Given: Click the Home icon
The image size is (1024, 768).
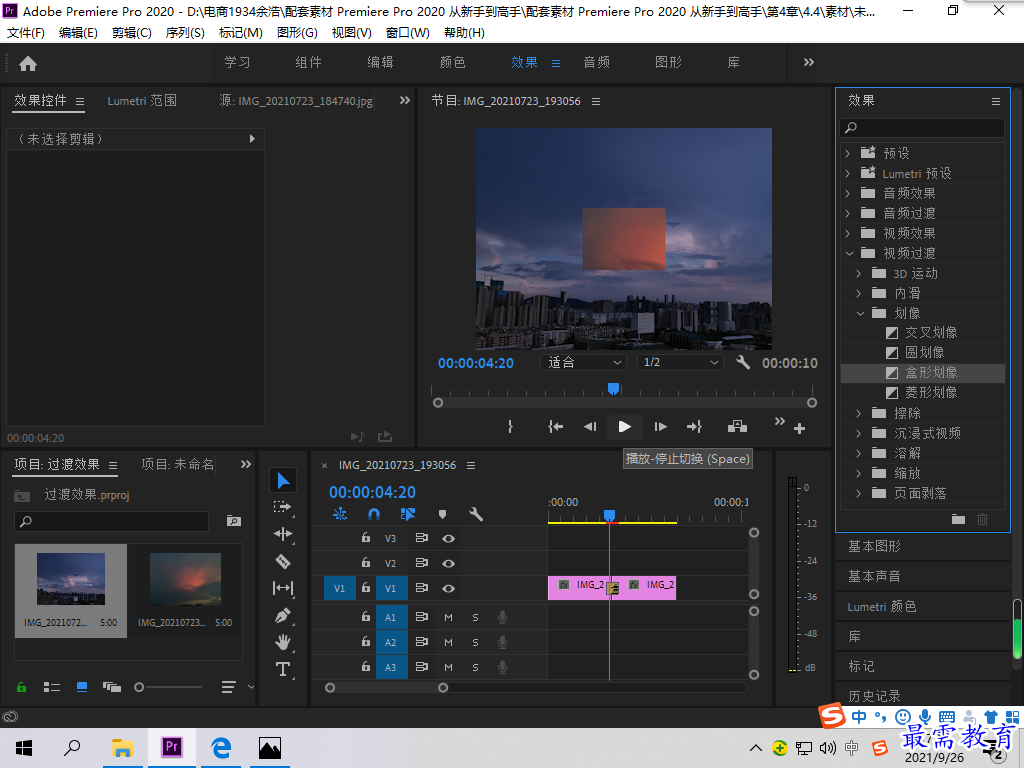Looking at the screenshot, I should click(x=28, y=63).
